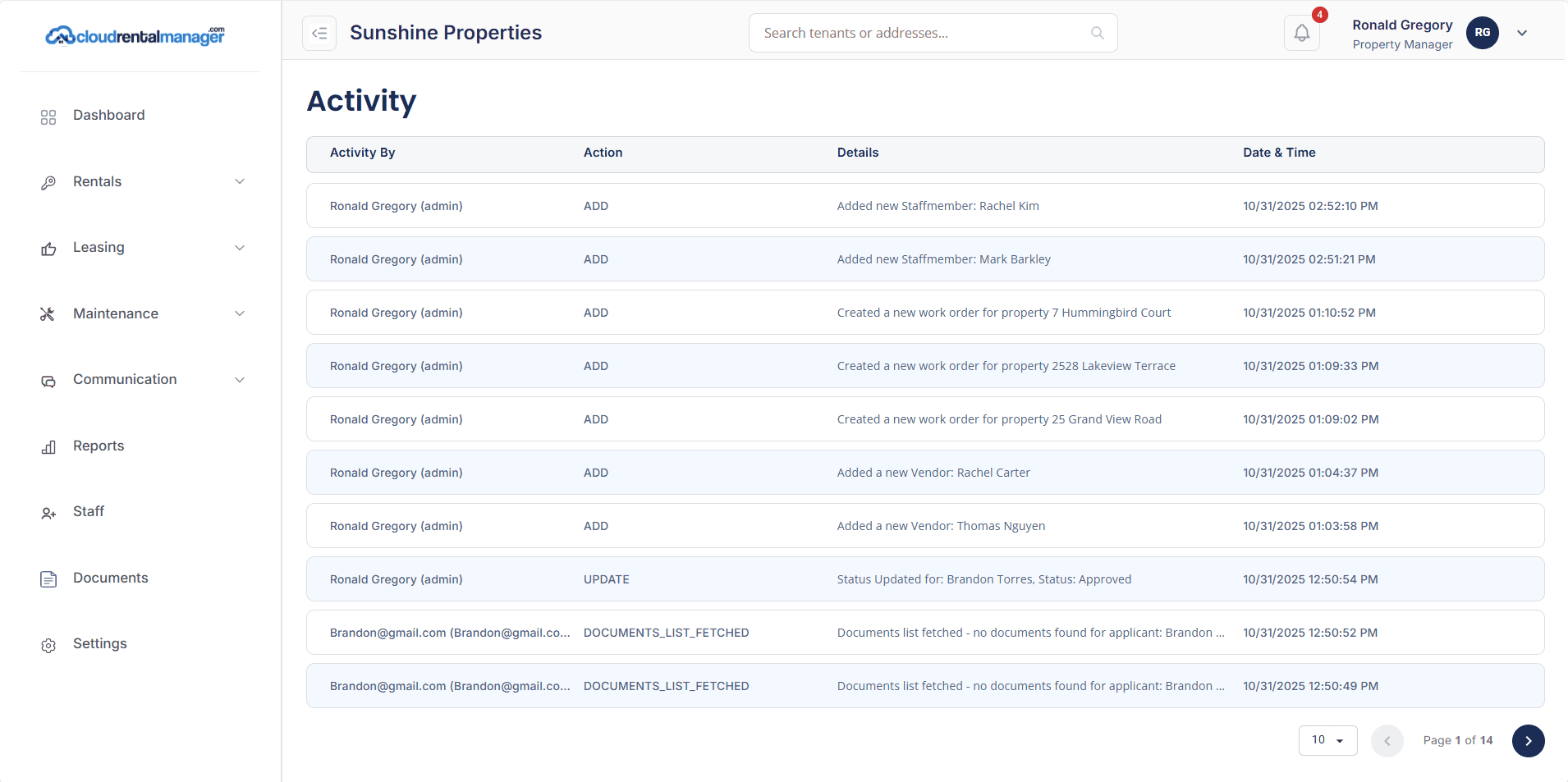
Task: Open the Communication menu item
Action: [125, 379]
